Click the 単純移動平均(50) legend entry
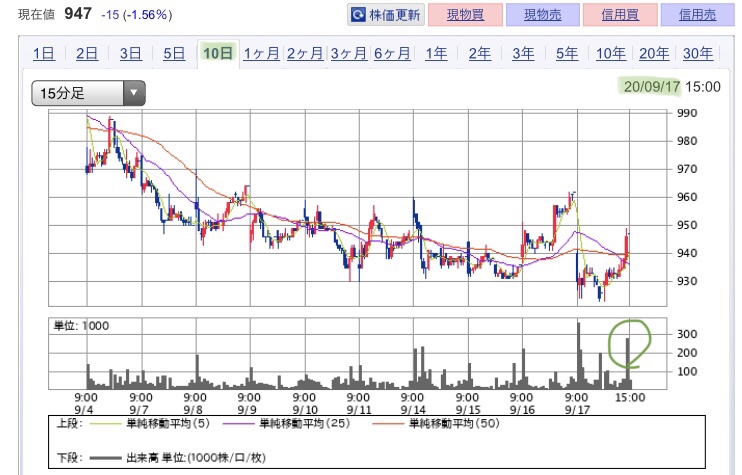Screen dimensions: 742x475 point(436,423)
